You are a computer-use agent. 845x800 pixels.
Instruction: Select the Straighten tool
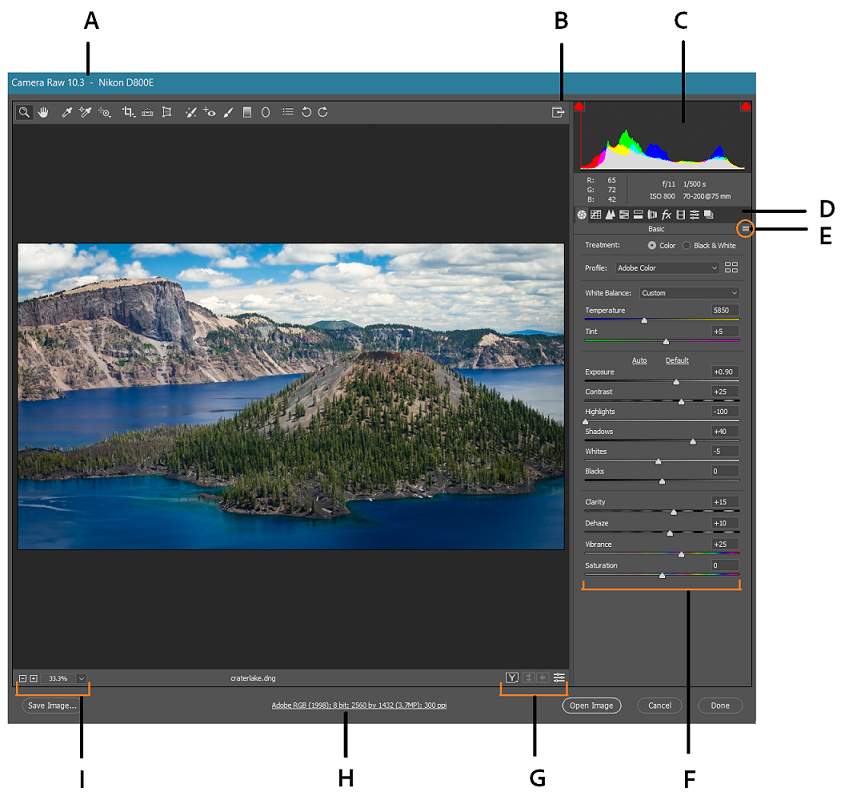(147, 112)
